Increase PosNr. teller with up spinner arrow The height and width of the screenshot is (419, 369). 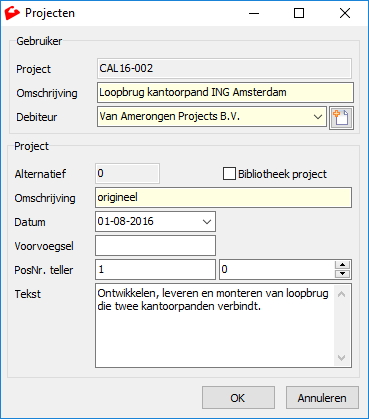coord(342,265)
